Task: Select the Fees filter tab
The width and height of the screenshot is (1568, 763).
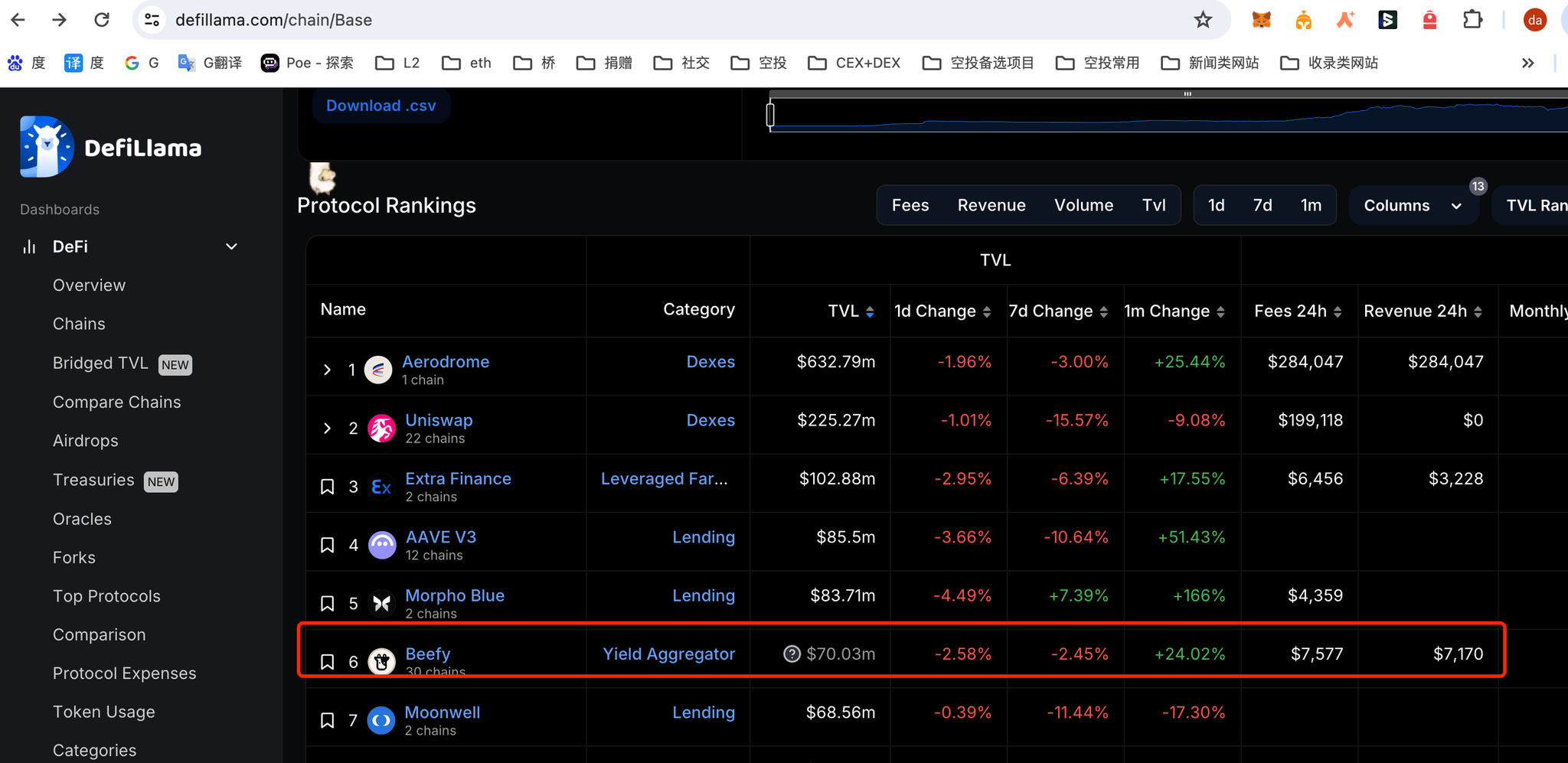Action: click(x=910, y=205)
